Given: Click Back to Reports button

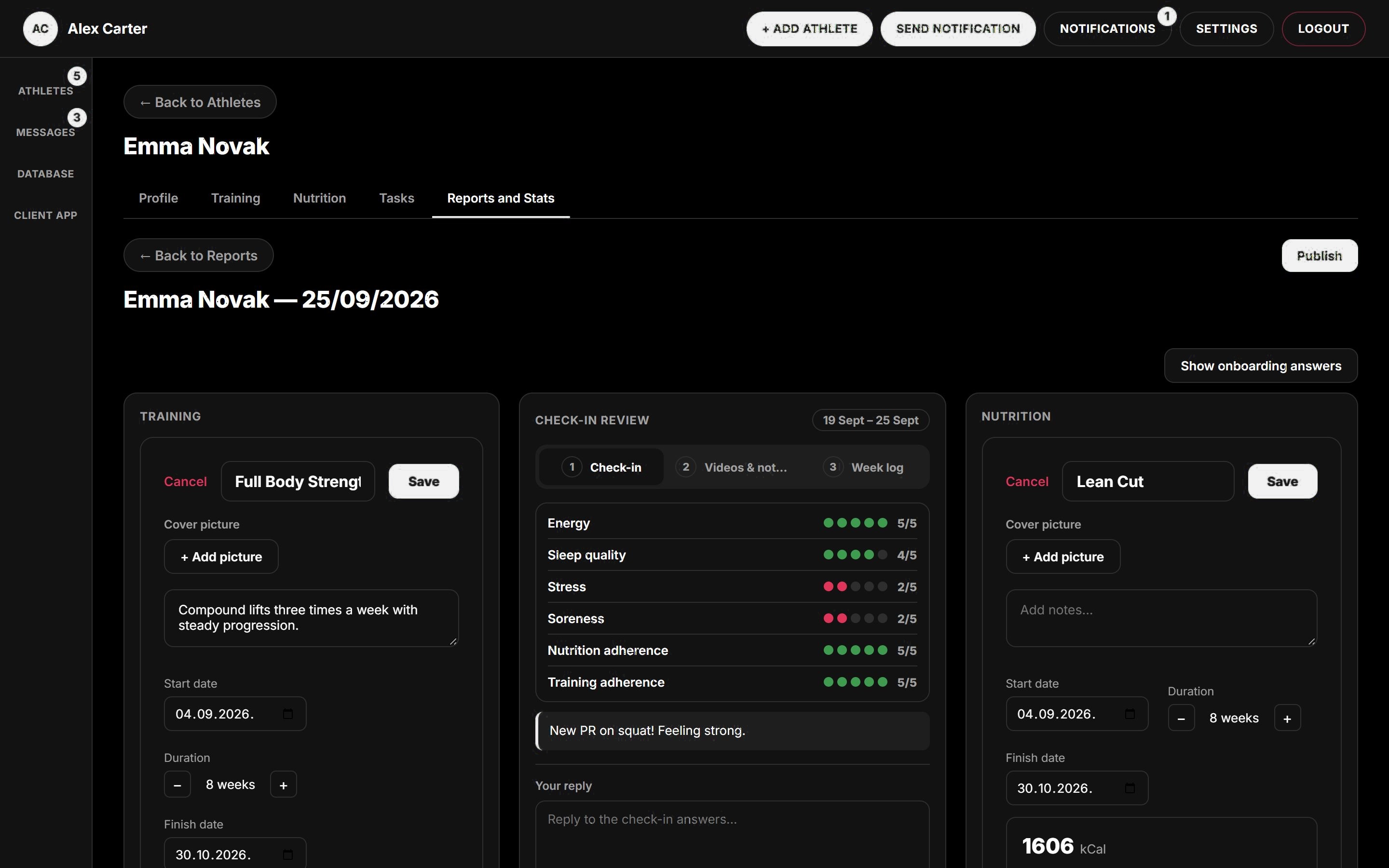Looking at the screenshot, I should coord(199,256).
